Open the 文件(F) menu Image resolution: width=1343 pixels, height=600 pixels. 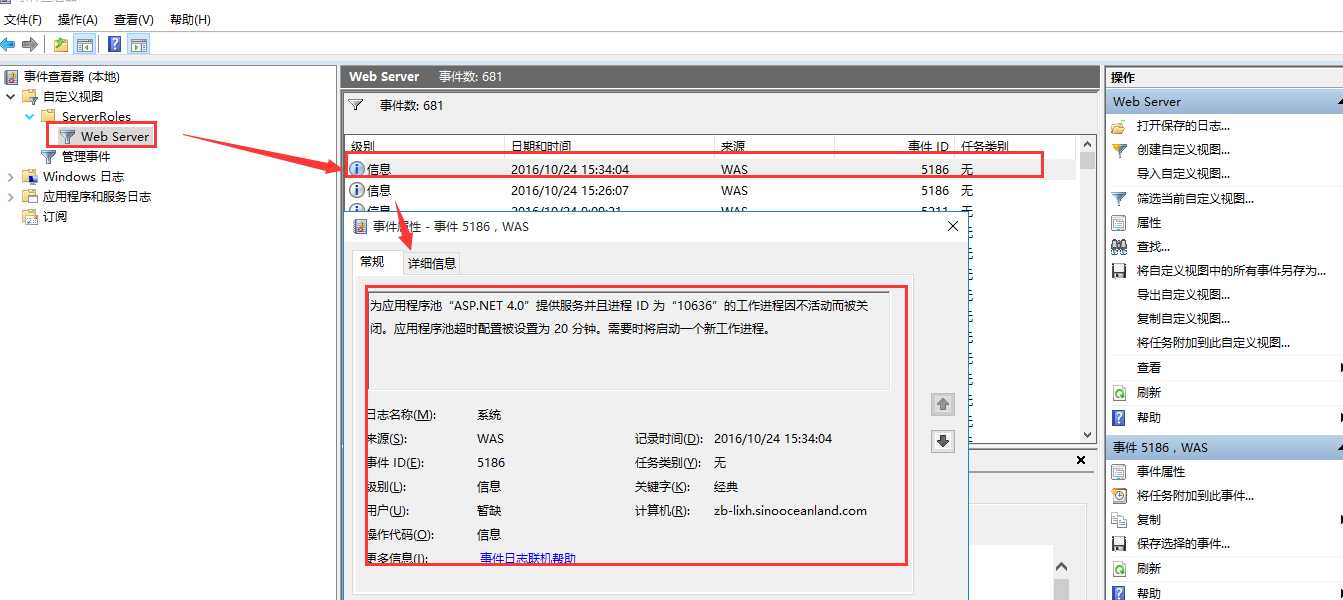[x=23, y=19]
